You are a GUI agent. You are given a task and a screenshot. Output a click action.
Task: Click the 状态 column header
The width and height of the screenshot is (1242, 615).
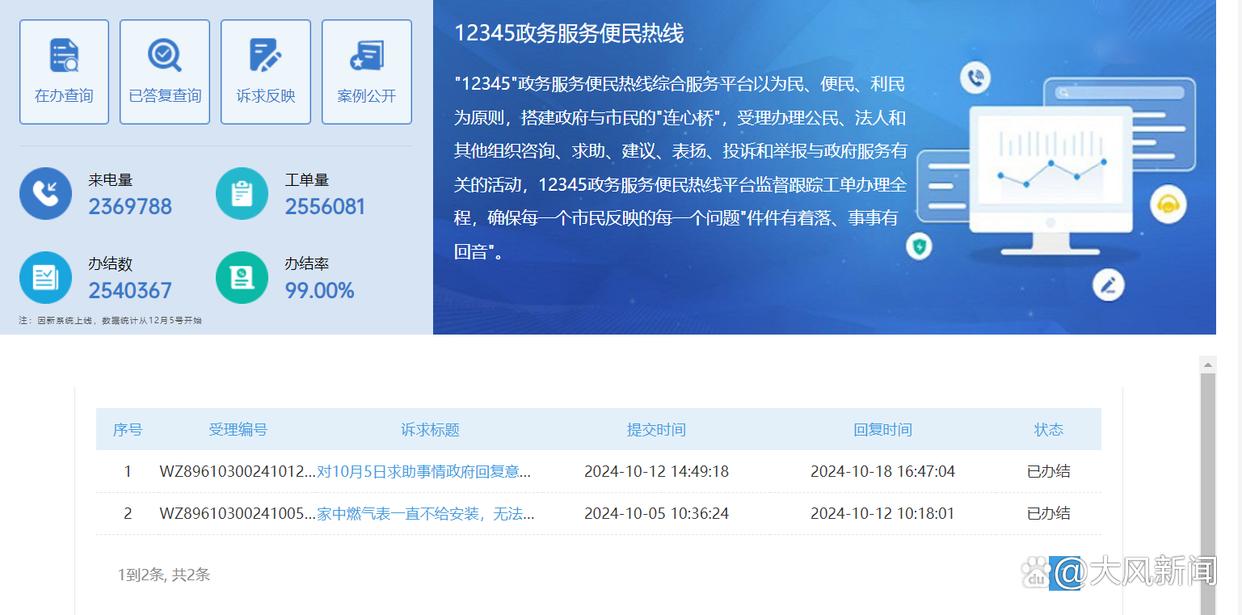point(1048,430)
